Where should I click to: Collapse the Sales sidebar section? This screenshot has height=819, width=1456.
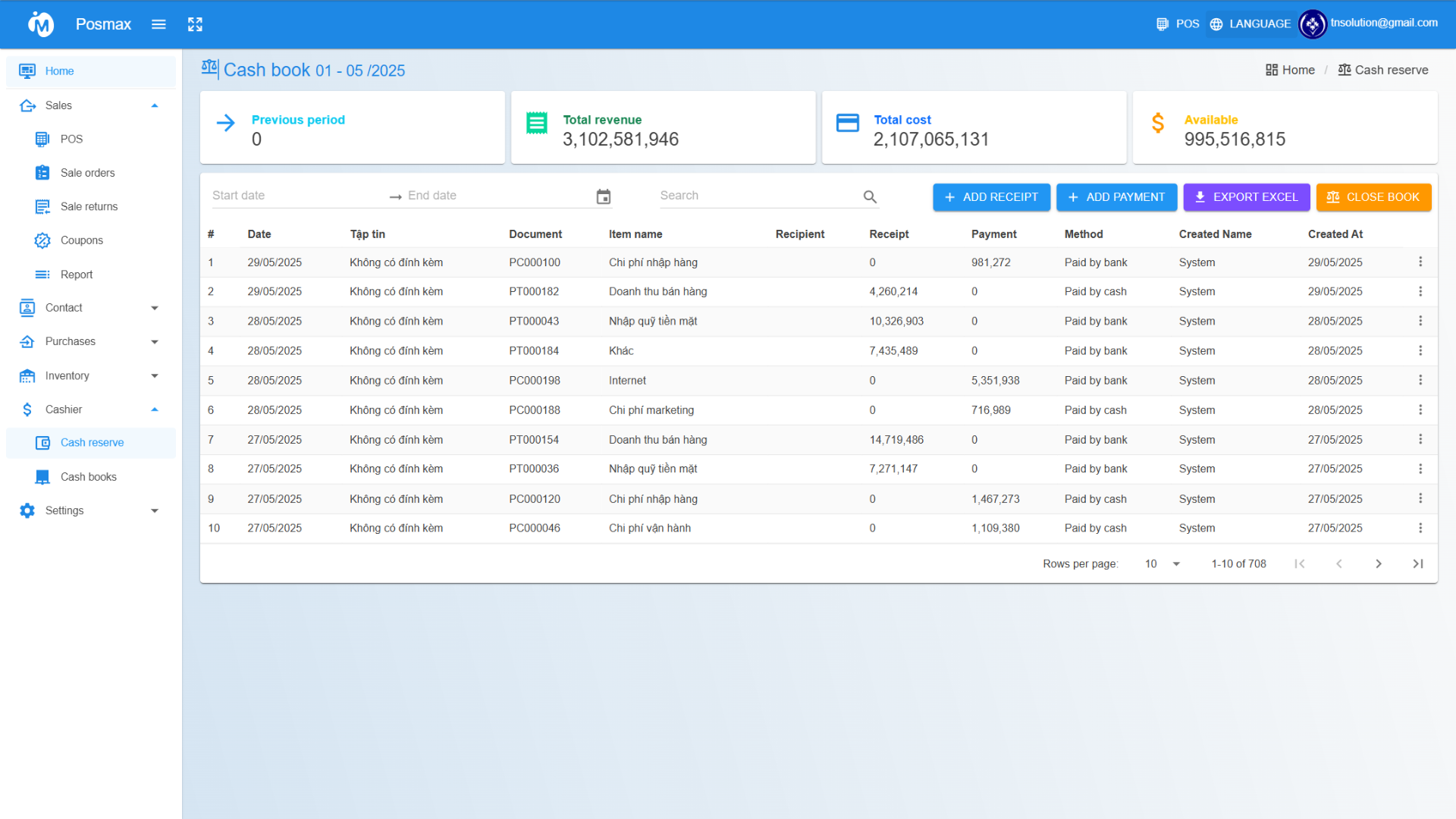[x=155, y=105]
